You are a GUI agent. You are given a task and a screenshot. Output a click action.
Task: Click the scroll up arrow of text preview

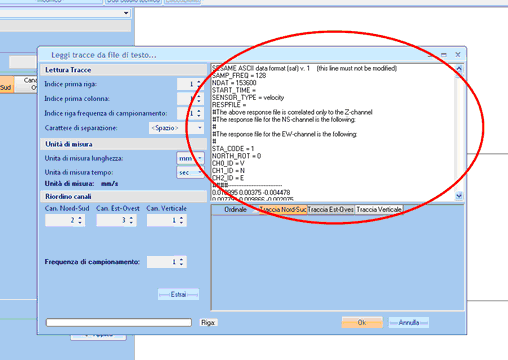459,69
